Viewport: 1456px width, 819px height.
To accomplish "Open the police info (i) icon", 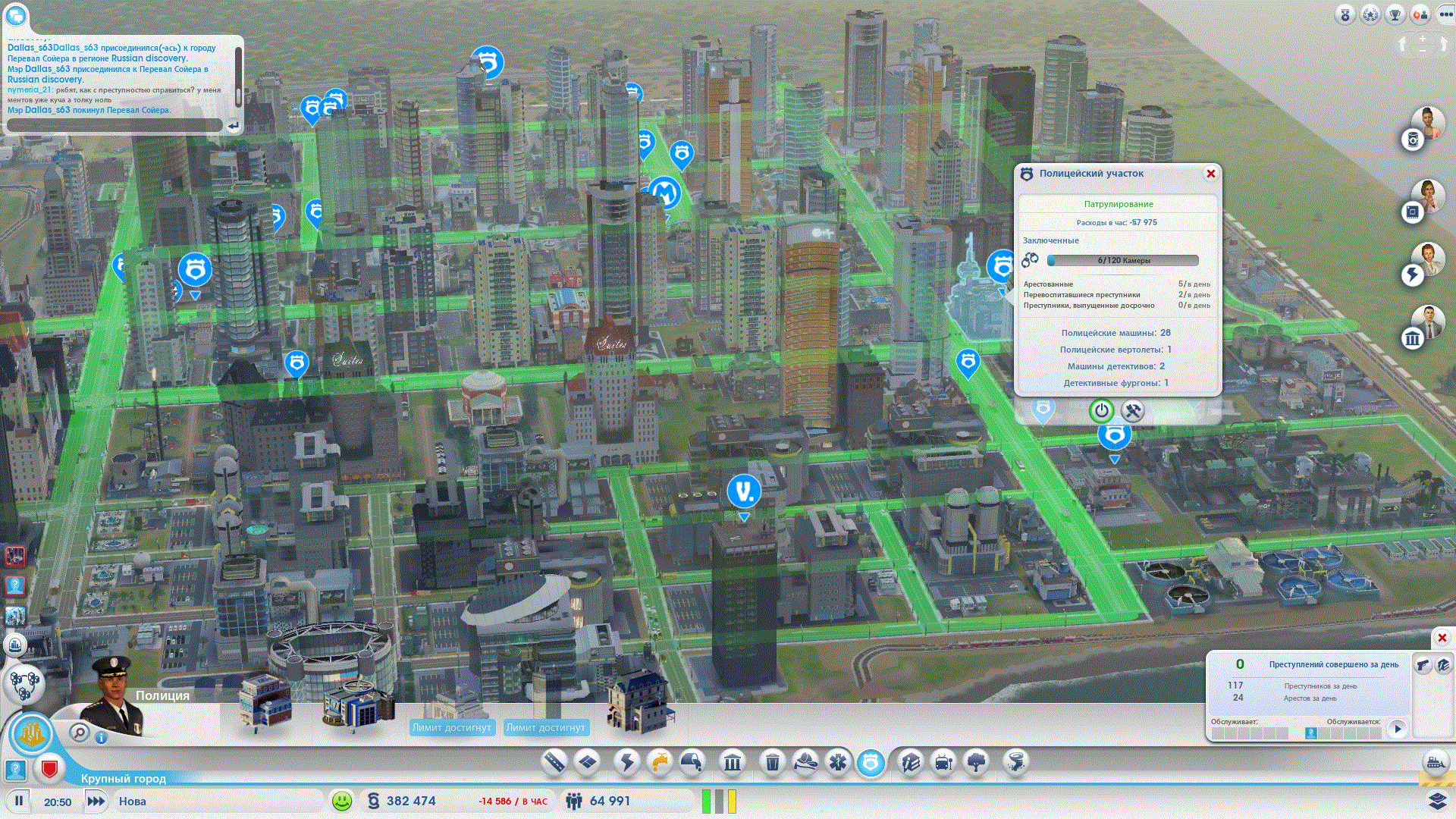I will (101, 736).
